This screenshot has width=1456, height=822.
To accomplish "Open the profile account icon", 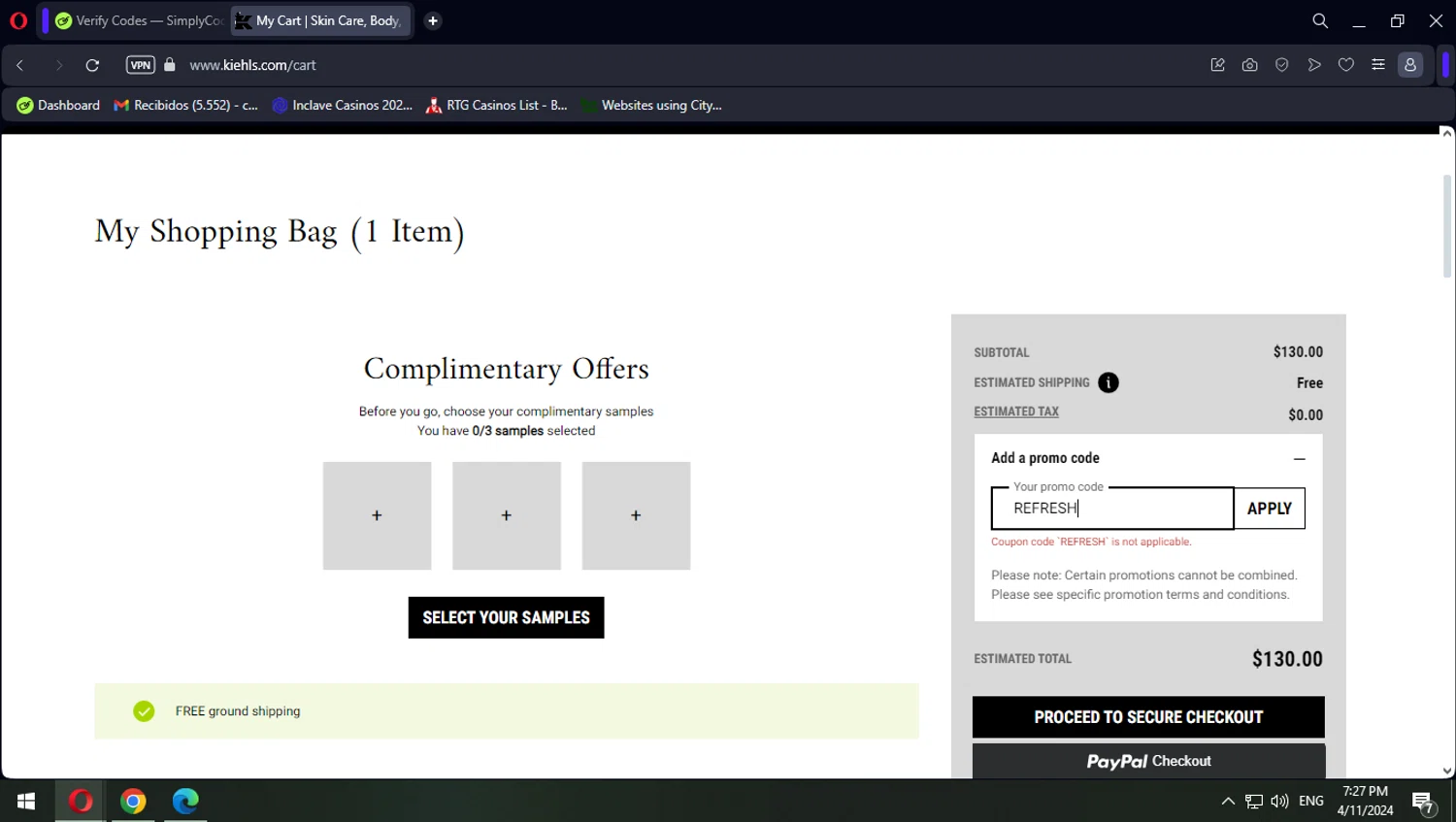I will (1410, 65).
